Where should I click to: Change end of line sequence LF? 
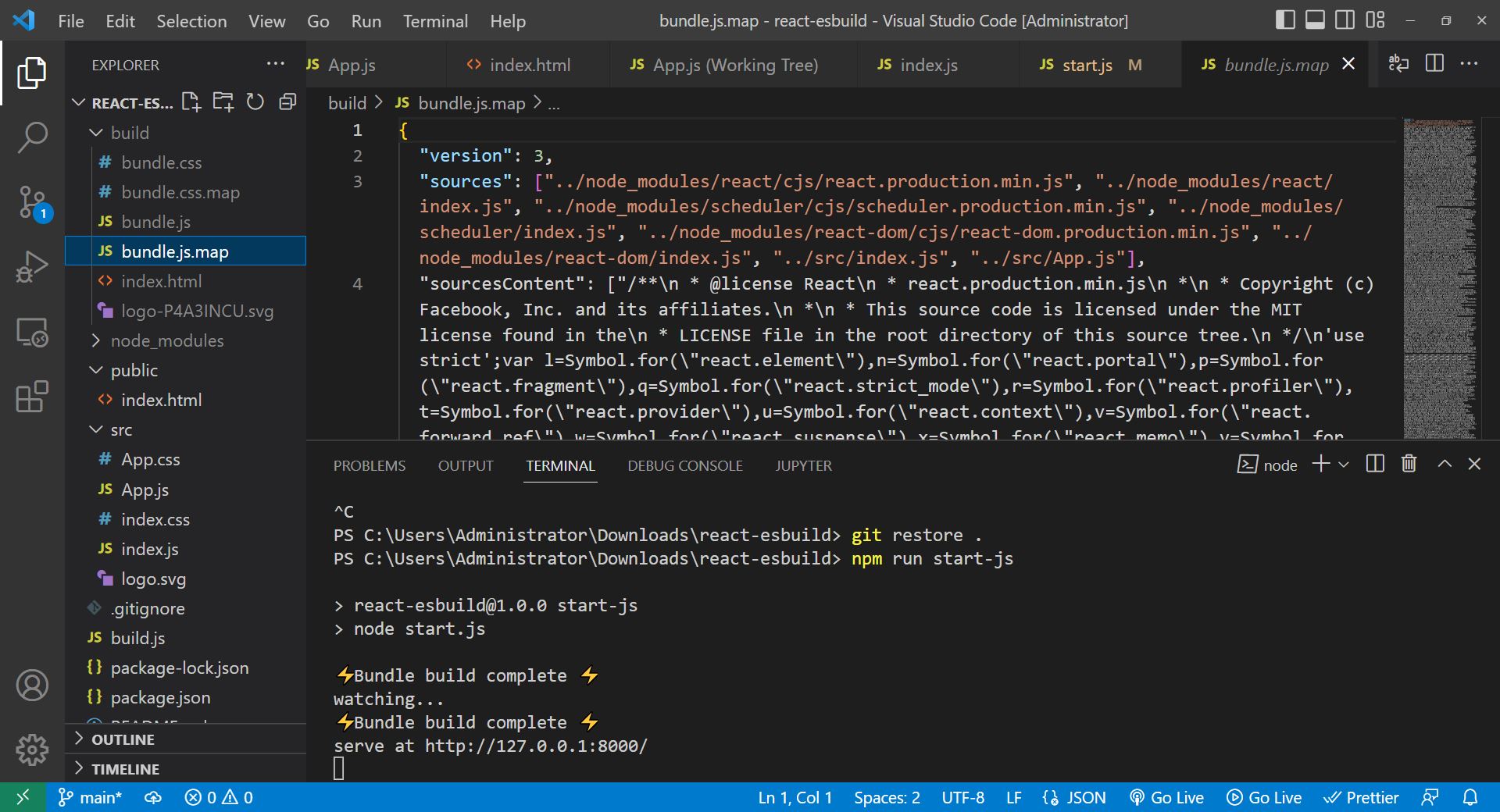click(x=1013, y=797)
